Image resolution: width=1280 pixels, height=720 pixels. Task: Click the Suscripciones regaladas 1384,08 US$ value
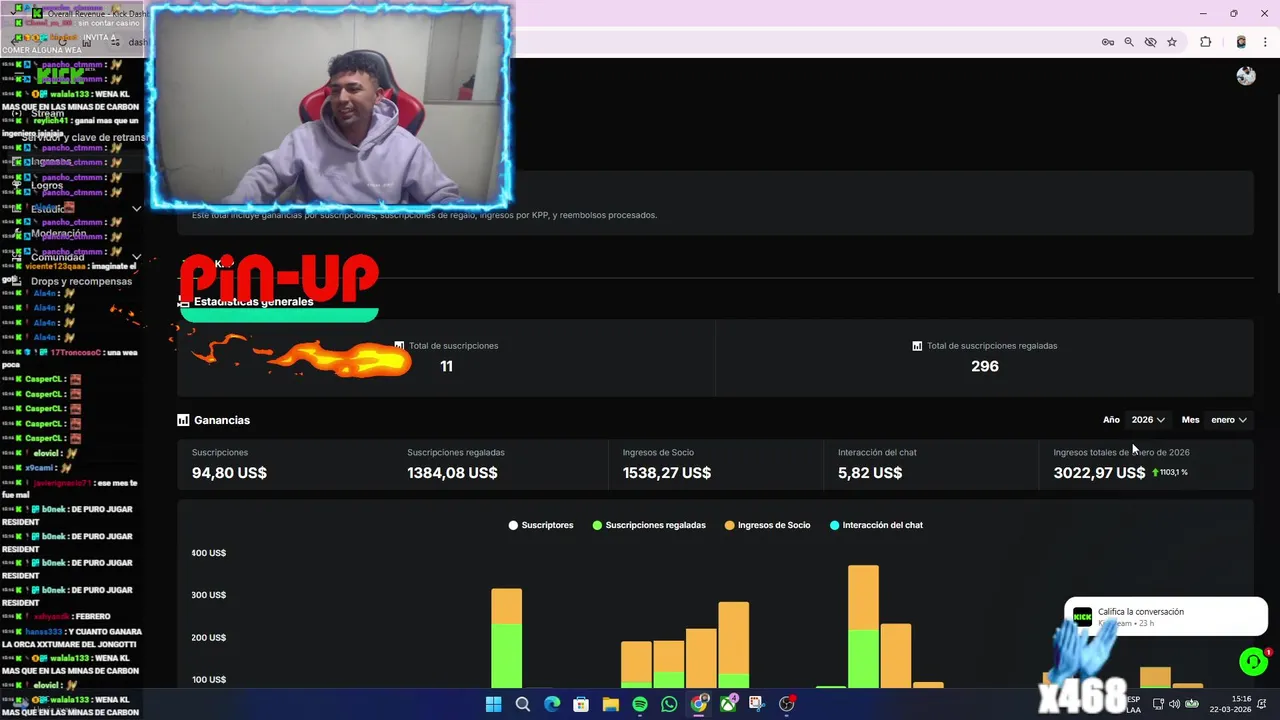click(452, 473)
